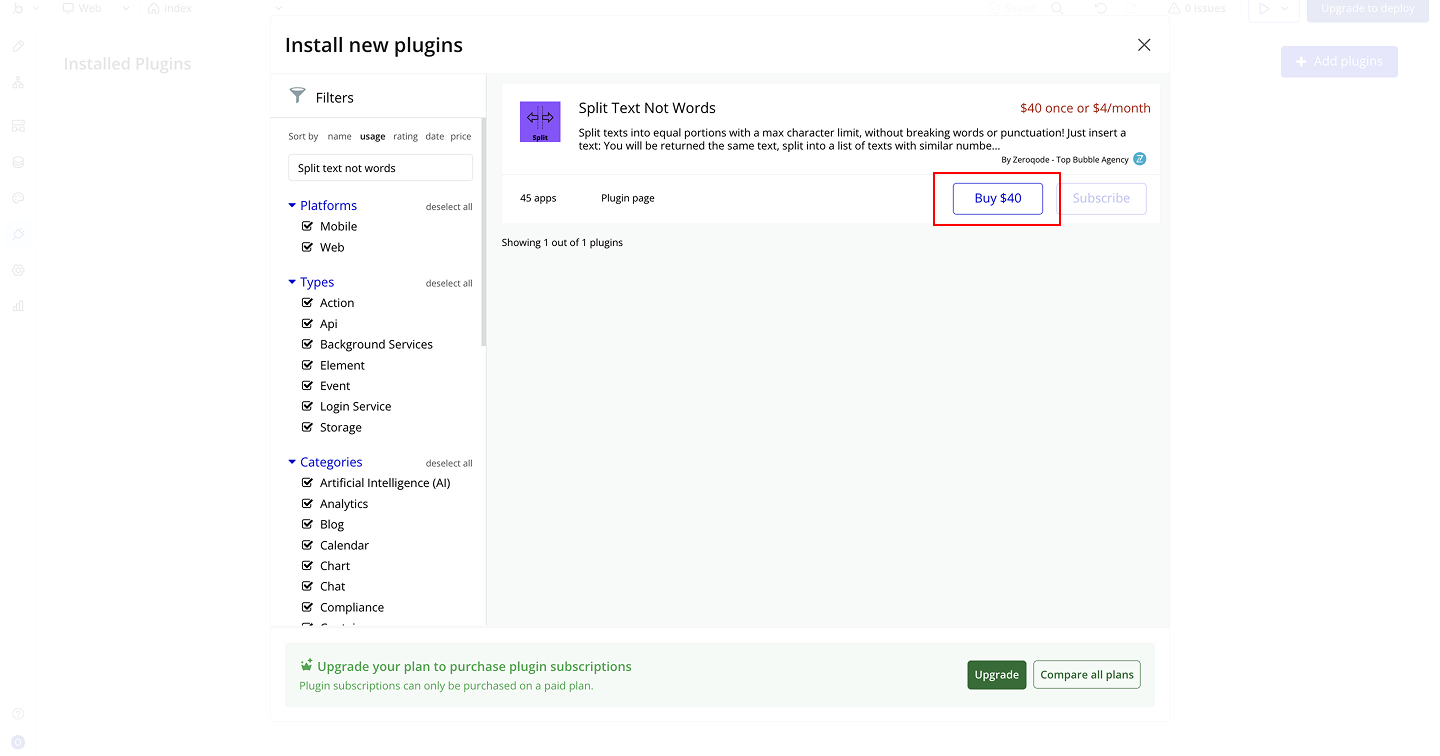1440x756 pixels.
Task: Collapse the Platforms filter section
Action: click(x=292, y=205)
